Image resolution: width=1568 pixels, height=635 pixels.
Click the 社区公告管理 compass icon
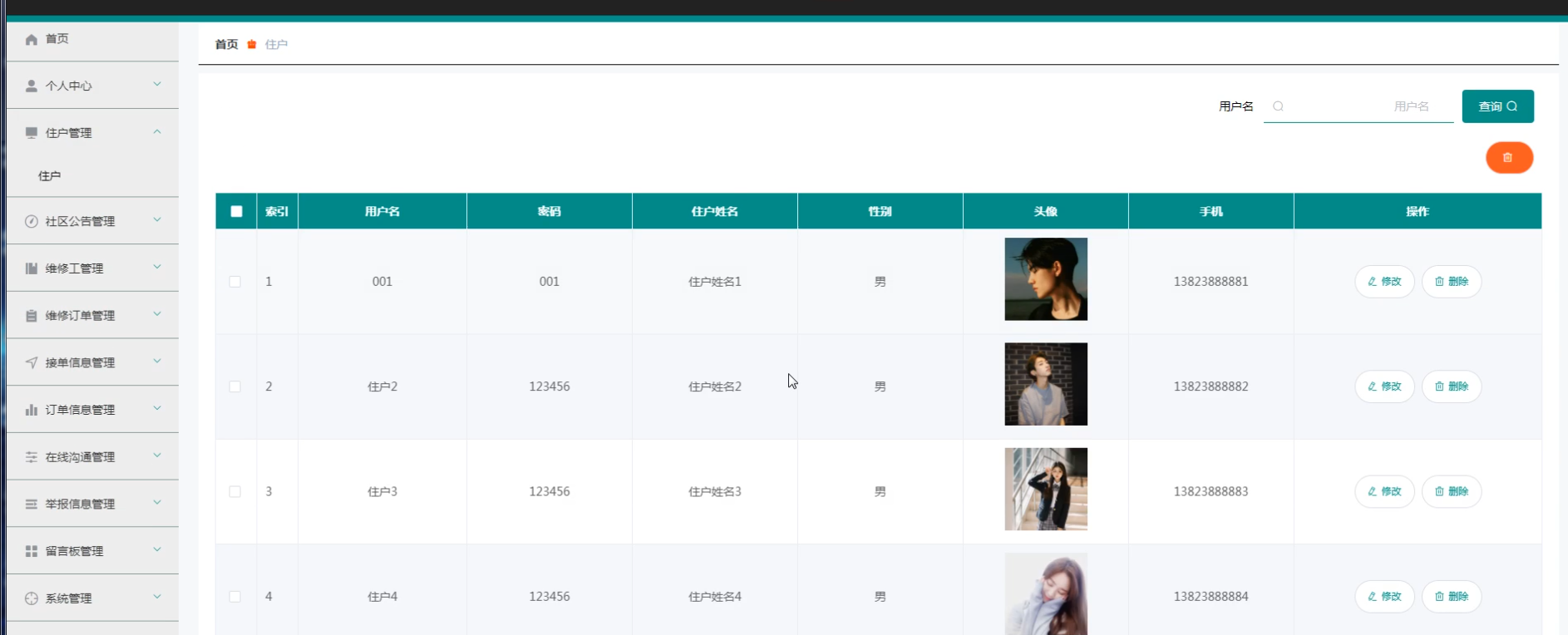(32, 221)
